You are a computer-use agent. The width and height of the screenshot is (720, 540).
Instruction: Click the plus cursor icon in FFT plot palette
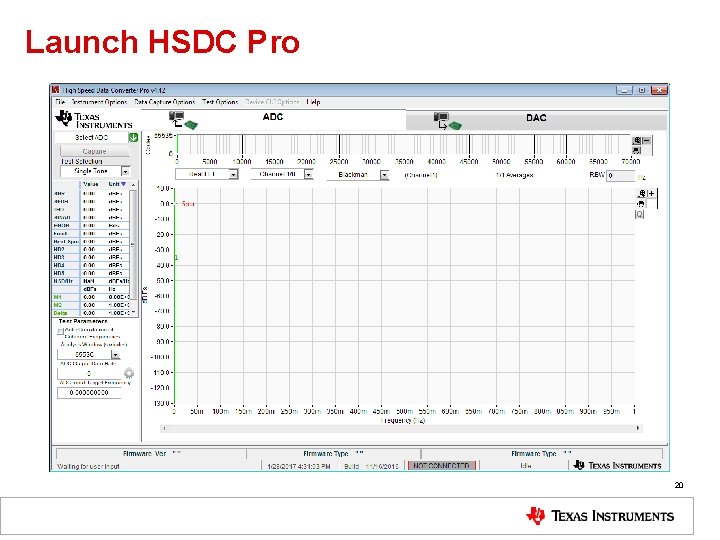coord(651,194)
